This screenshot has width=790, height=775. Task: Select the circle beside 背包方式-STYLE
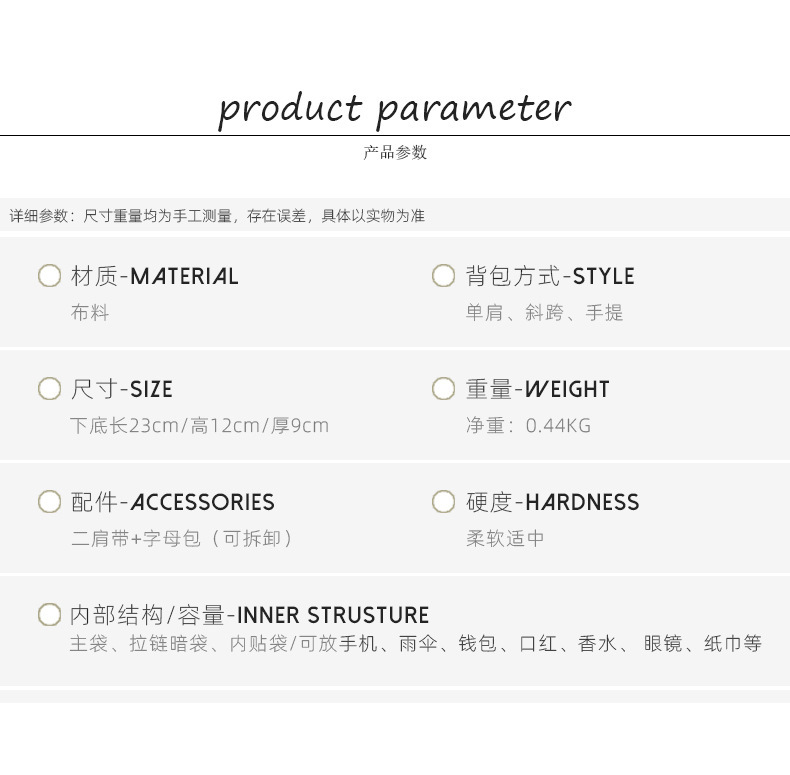(x=443, y=276)
